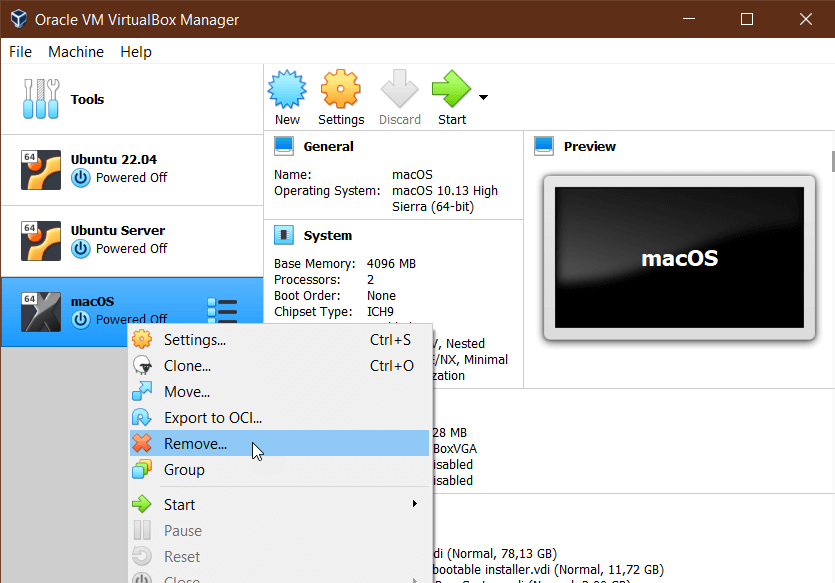Click the Chipset Type value ICH9

[380, 311]
